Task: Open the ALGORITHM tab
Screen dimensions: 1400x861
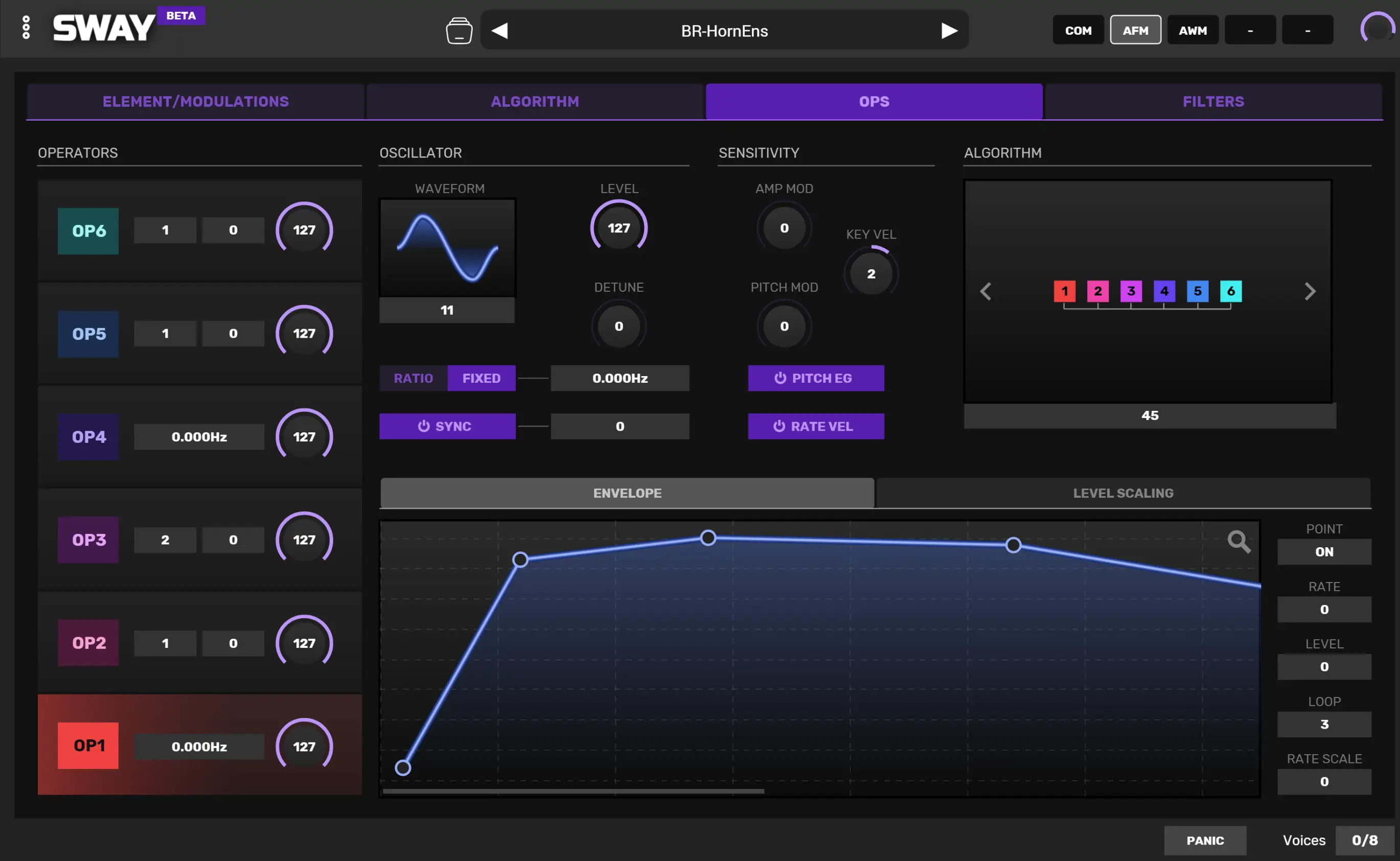Action: tap(535, 101)
